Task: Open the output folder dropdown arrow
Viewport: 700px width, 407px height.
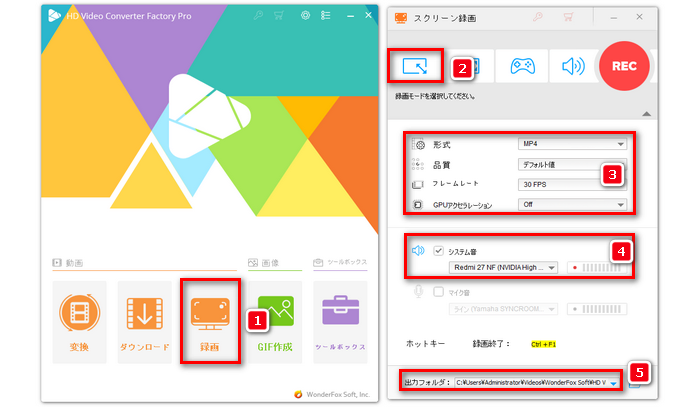Action: pos(614,383)
